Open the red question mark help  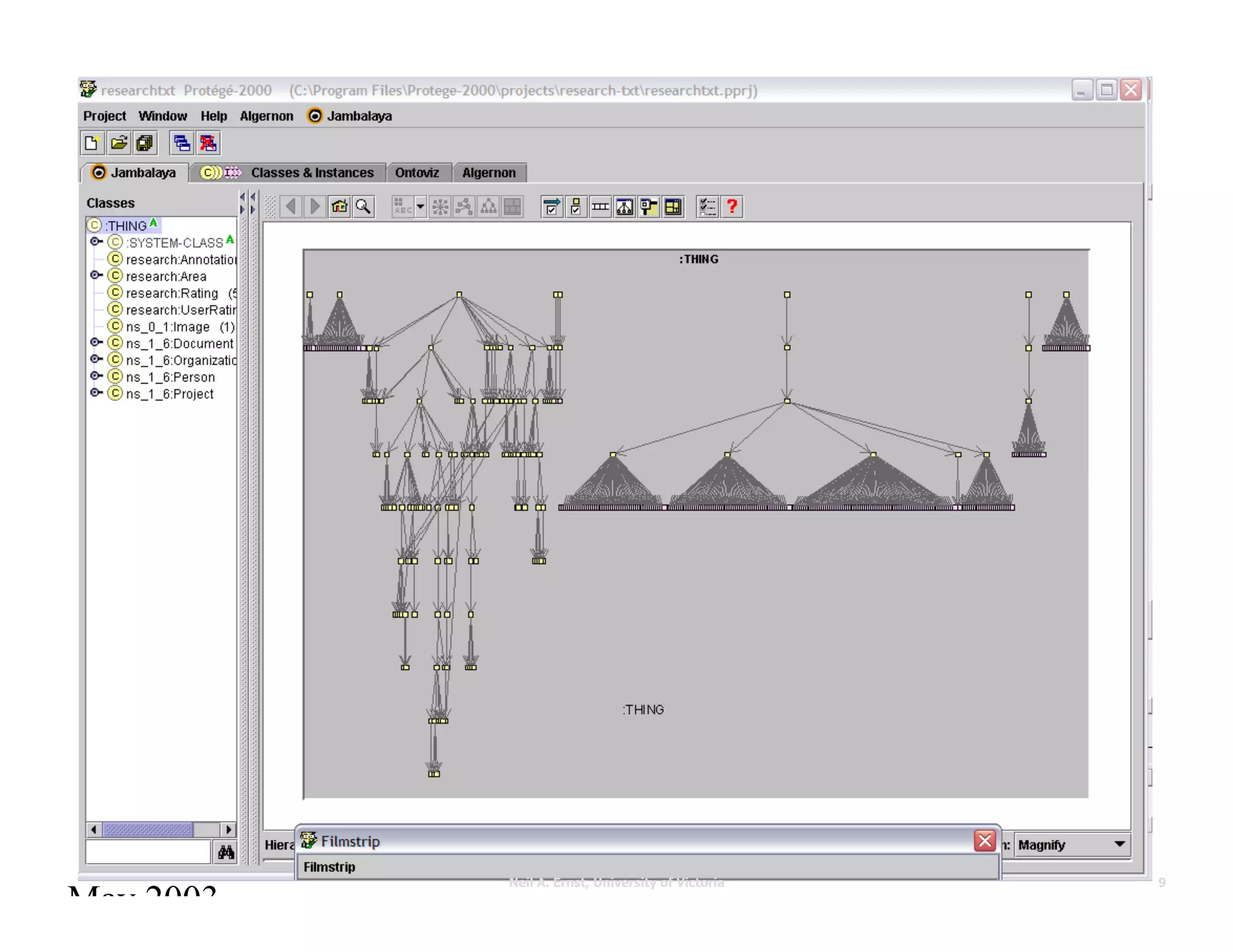coord(732,207)
